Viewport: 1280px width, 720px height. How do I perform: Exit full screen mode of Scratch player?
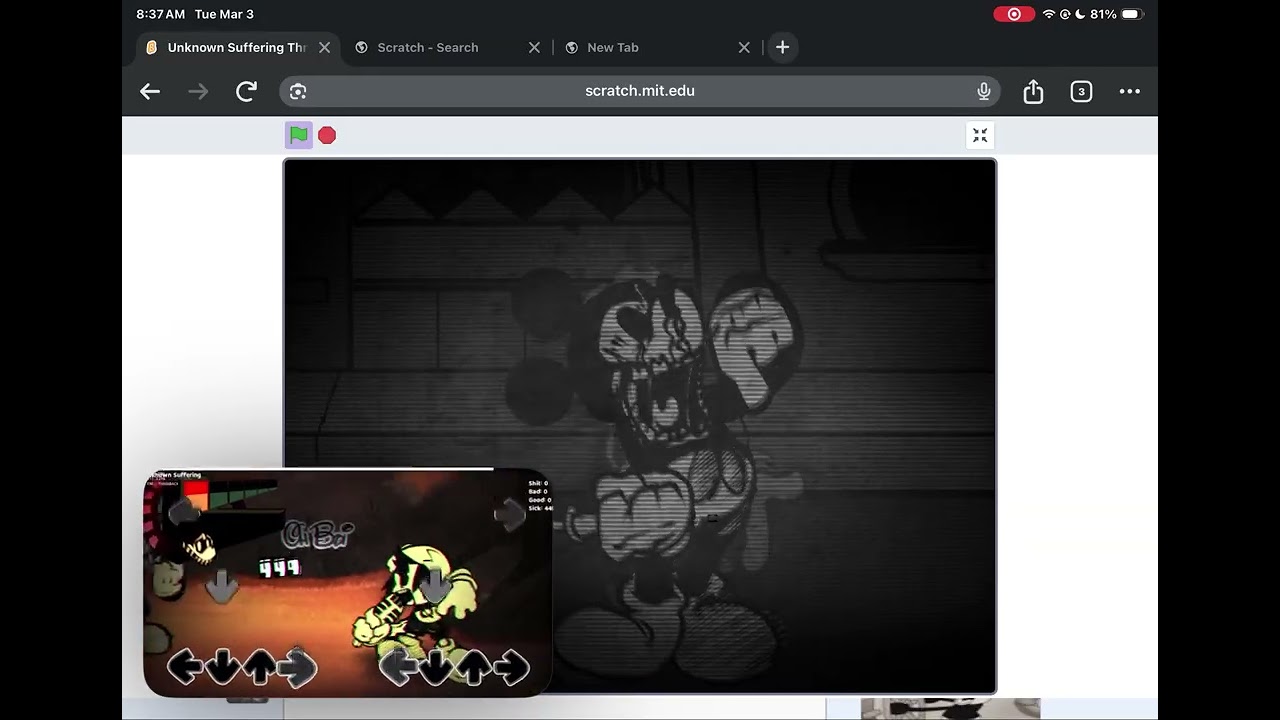[x=980, y=136]
